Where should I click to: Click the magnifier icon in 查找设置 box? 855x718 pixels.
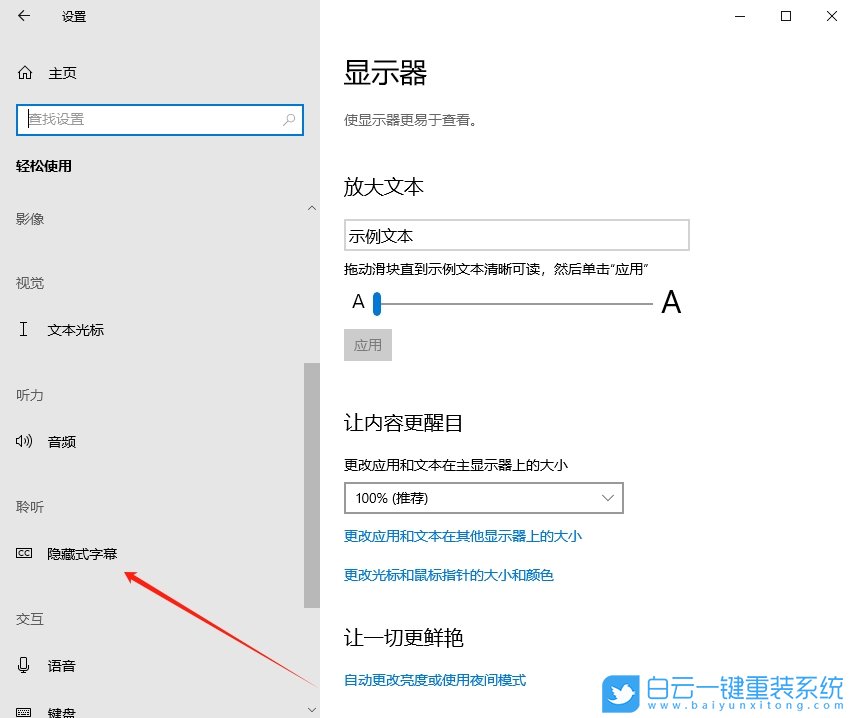288,119
